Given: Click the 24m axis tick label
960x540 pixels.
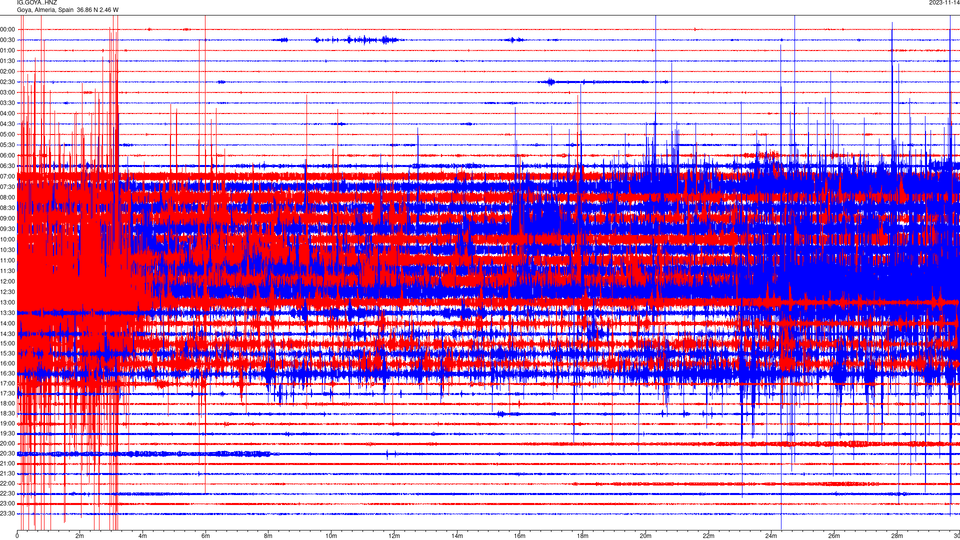Looking at the screenshot, I should pyautogui.click(x=771, y=536).
